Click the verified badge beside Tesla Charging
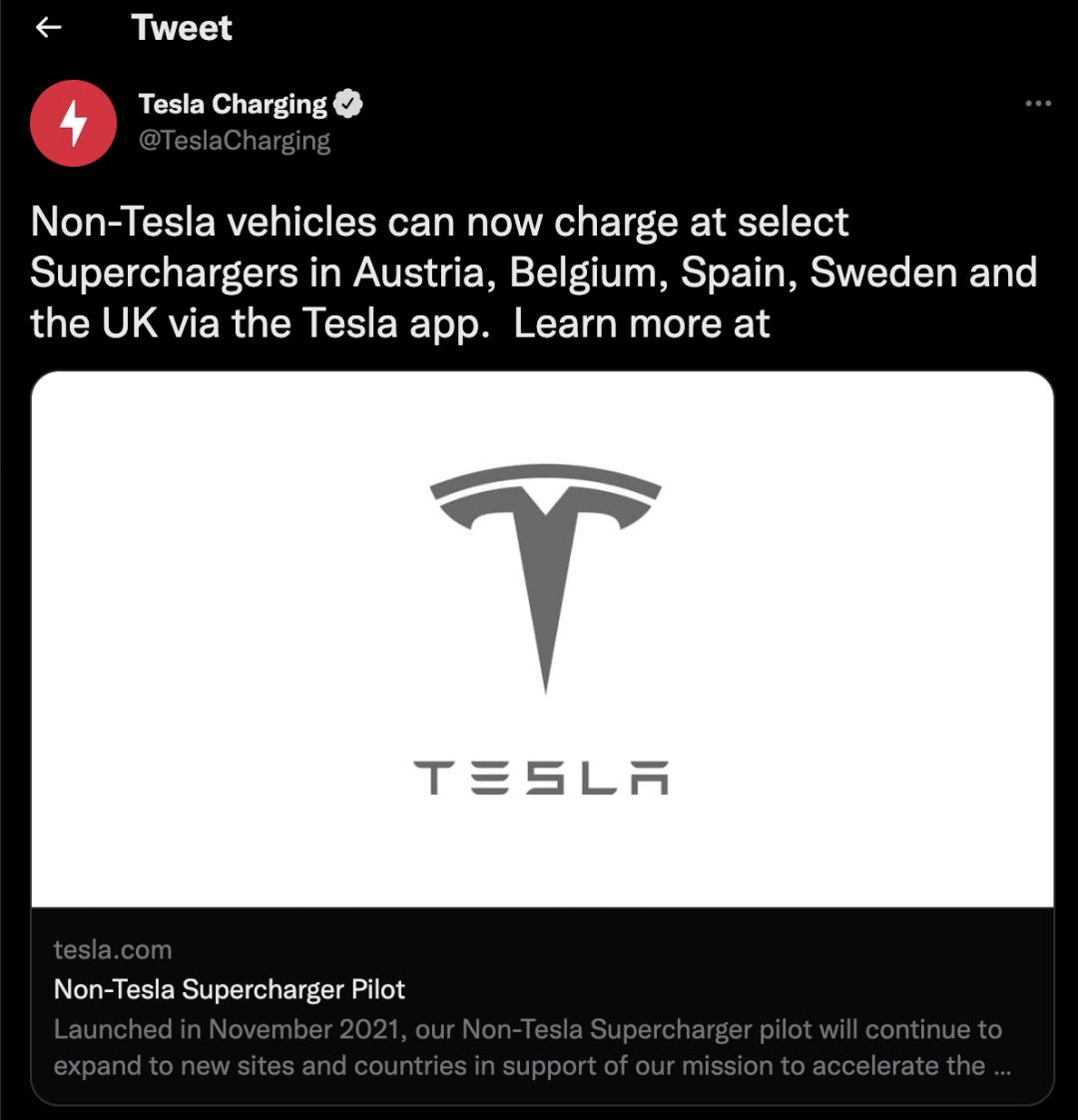Viewport: 1078px width, 1120px height. [347, 104]
